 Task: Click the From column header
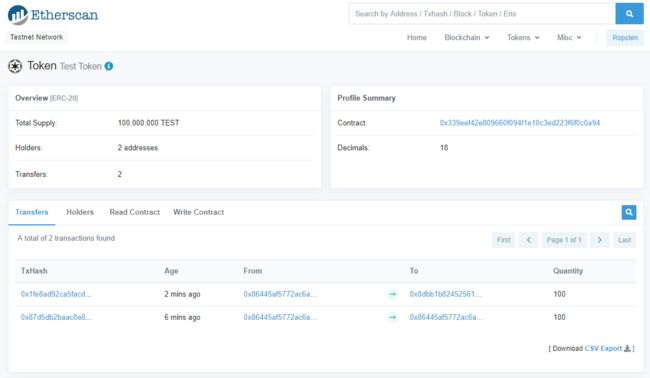pos(252,271)
